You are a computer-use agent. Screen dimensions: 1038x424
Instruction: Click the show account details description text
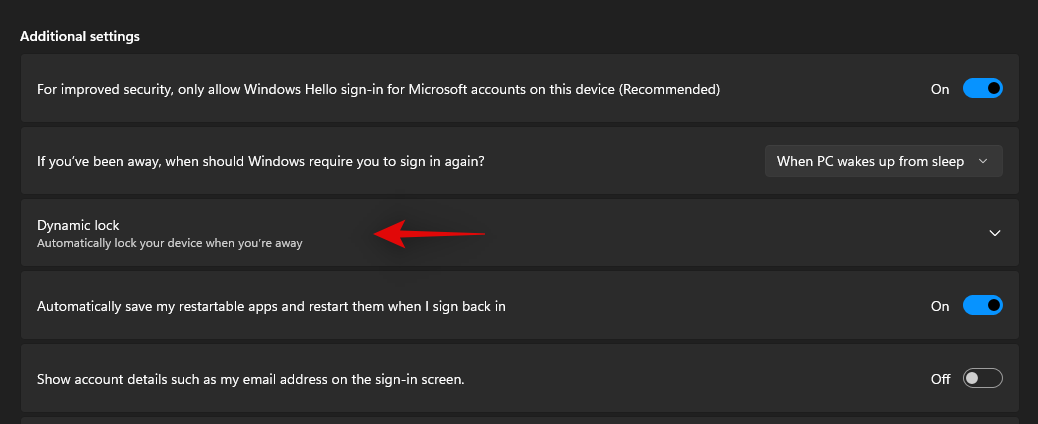click(x=251, y=380)
